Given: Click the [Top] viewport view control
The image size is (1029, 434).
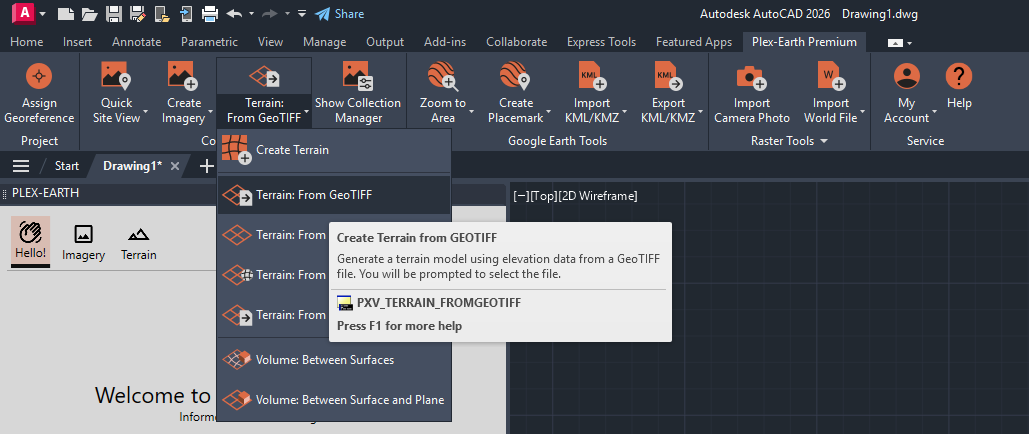Looking at the screenshot, I should (x=543, y=196).
